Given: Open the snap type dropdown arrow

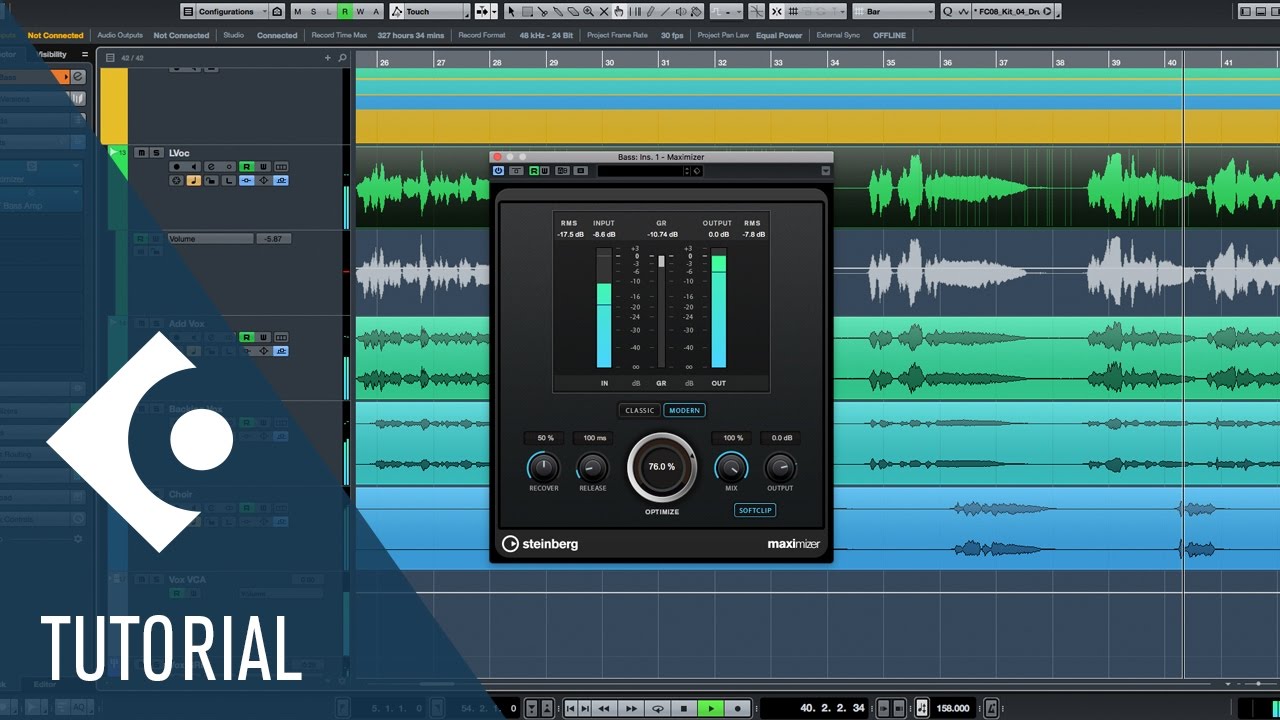Looking at the screenshot, I should [843, 11].
